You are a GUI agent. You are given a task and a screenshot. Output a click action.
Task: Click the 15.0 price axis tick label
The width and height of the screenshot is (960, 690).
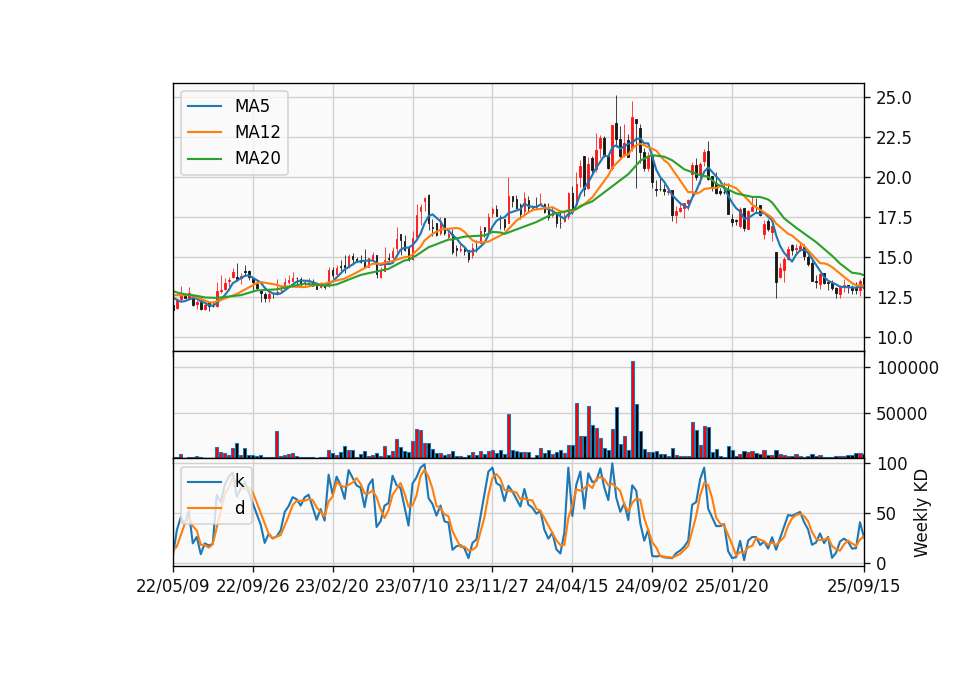coord(893,258)
